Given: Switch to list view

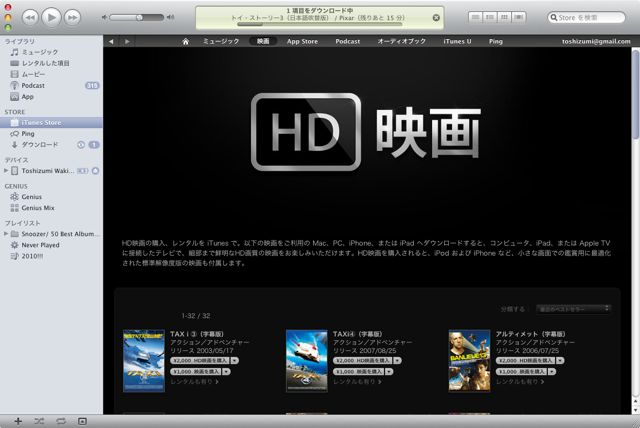Looking at the screenshot, I should pos(475,17).
